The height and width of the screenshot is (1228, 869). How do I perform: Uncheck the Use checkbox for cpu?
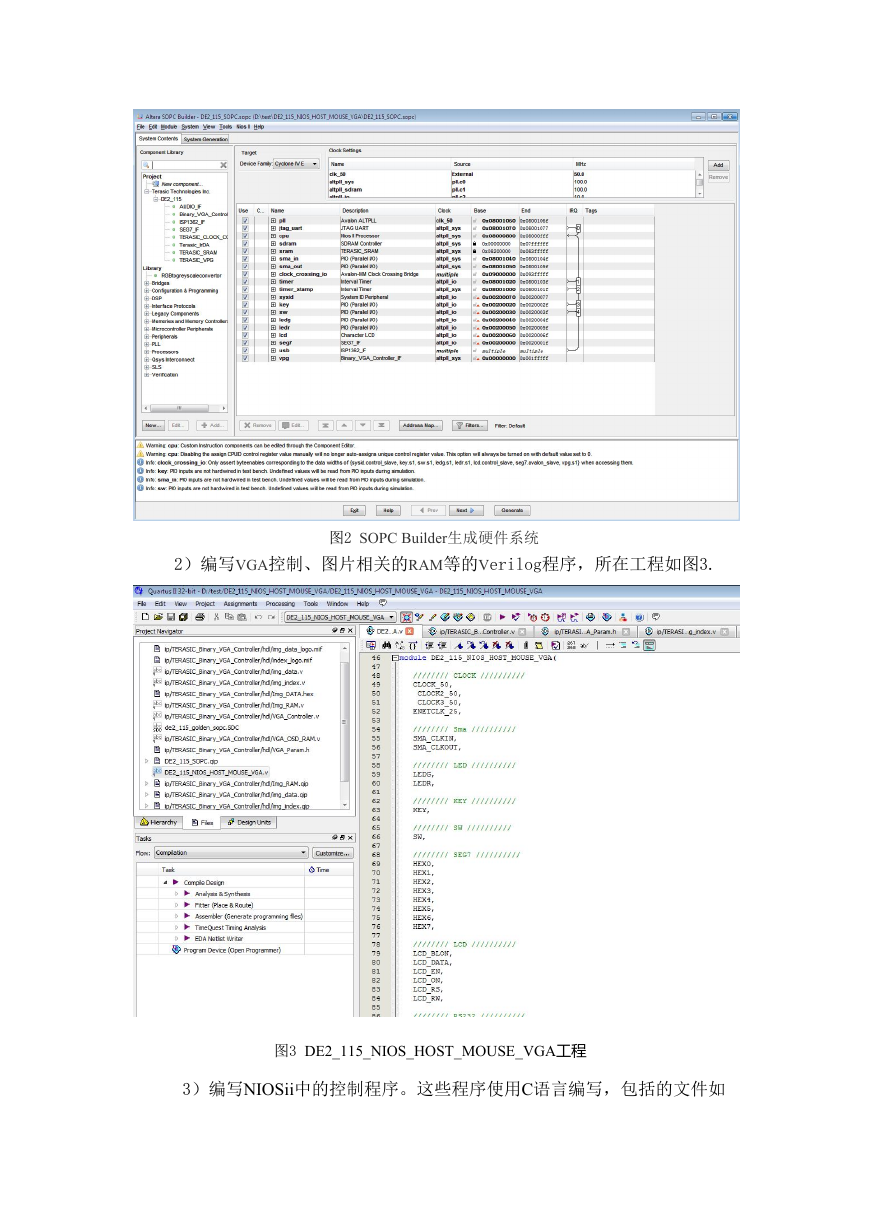(x=245, y=235)
